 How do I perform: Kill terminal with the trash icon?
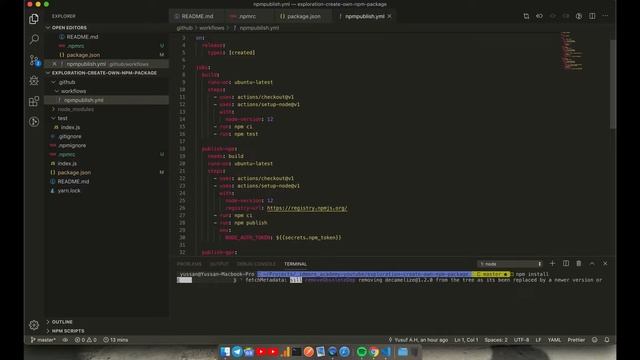[x=579, y=264]
